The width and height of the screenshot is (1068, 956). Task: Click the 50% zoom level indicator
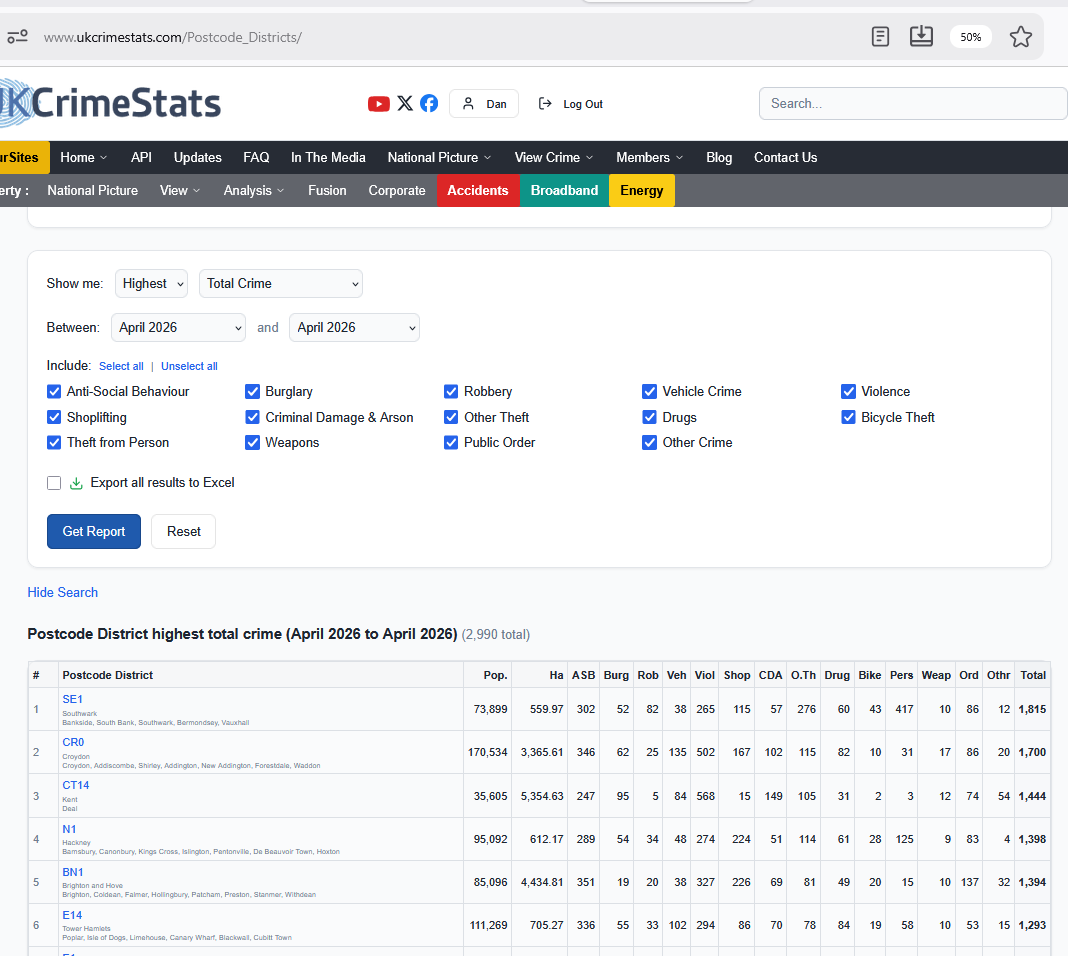(x=971, y=37)
